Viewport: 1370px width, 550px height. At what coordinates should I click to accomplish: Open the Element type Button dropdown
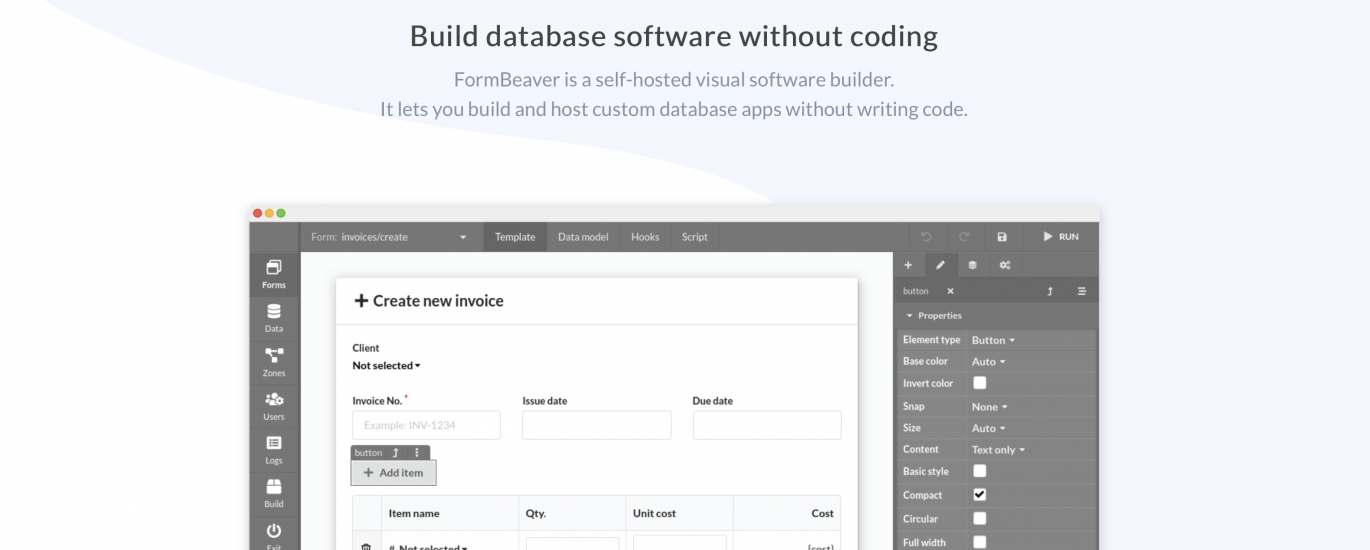pos(994,340)
